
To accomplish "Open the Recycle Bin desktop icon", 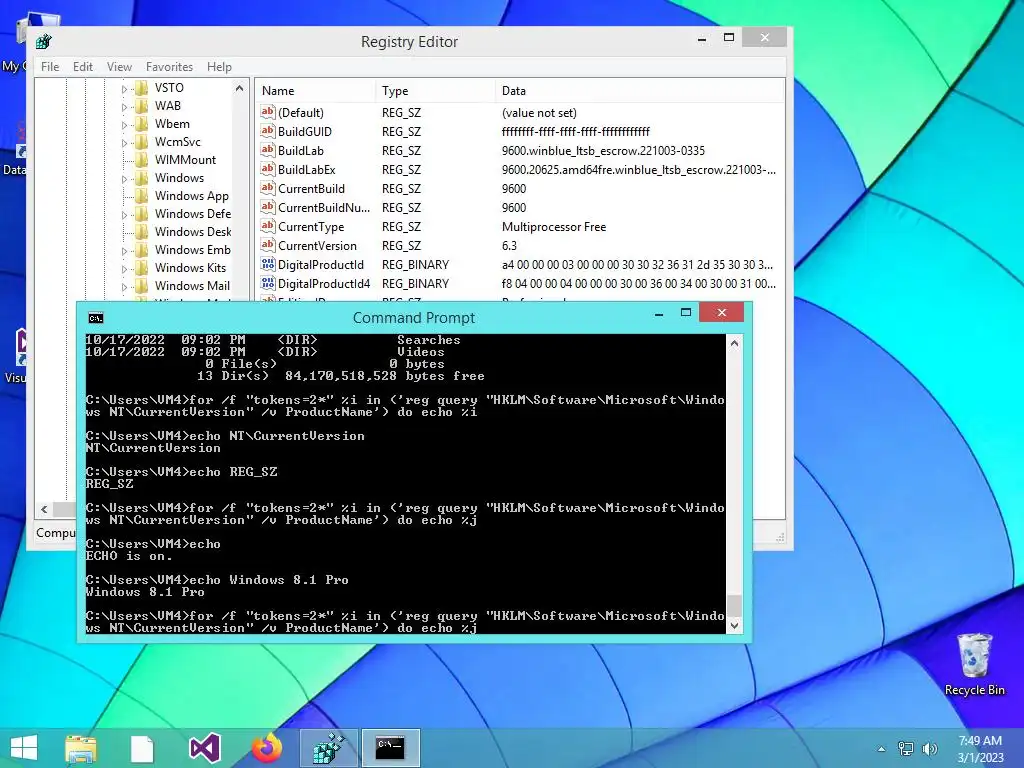I will click(x=974, y=664).
